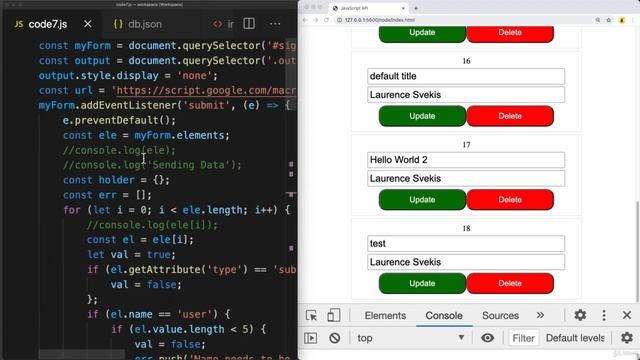Open console settings gear icon
This screenshot has width=640, height=360.
627,338
